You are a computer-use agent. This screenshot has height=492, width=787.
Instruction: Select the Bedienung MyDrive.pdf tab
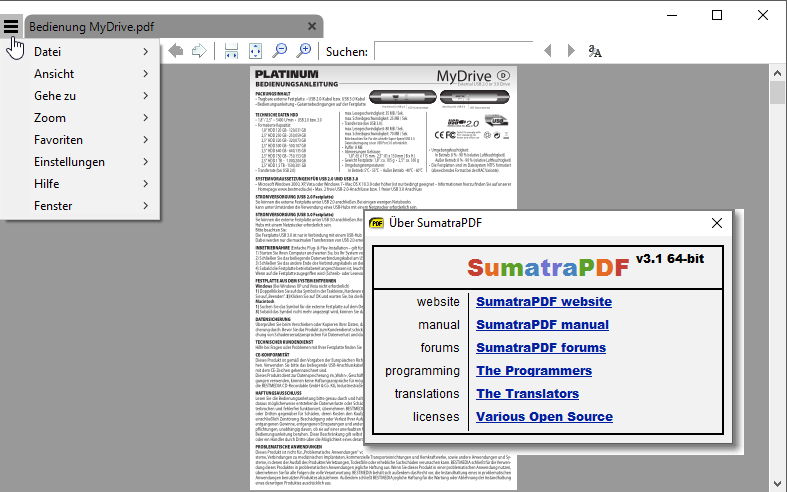click(173, 27)
